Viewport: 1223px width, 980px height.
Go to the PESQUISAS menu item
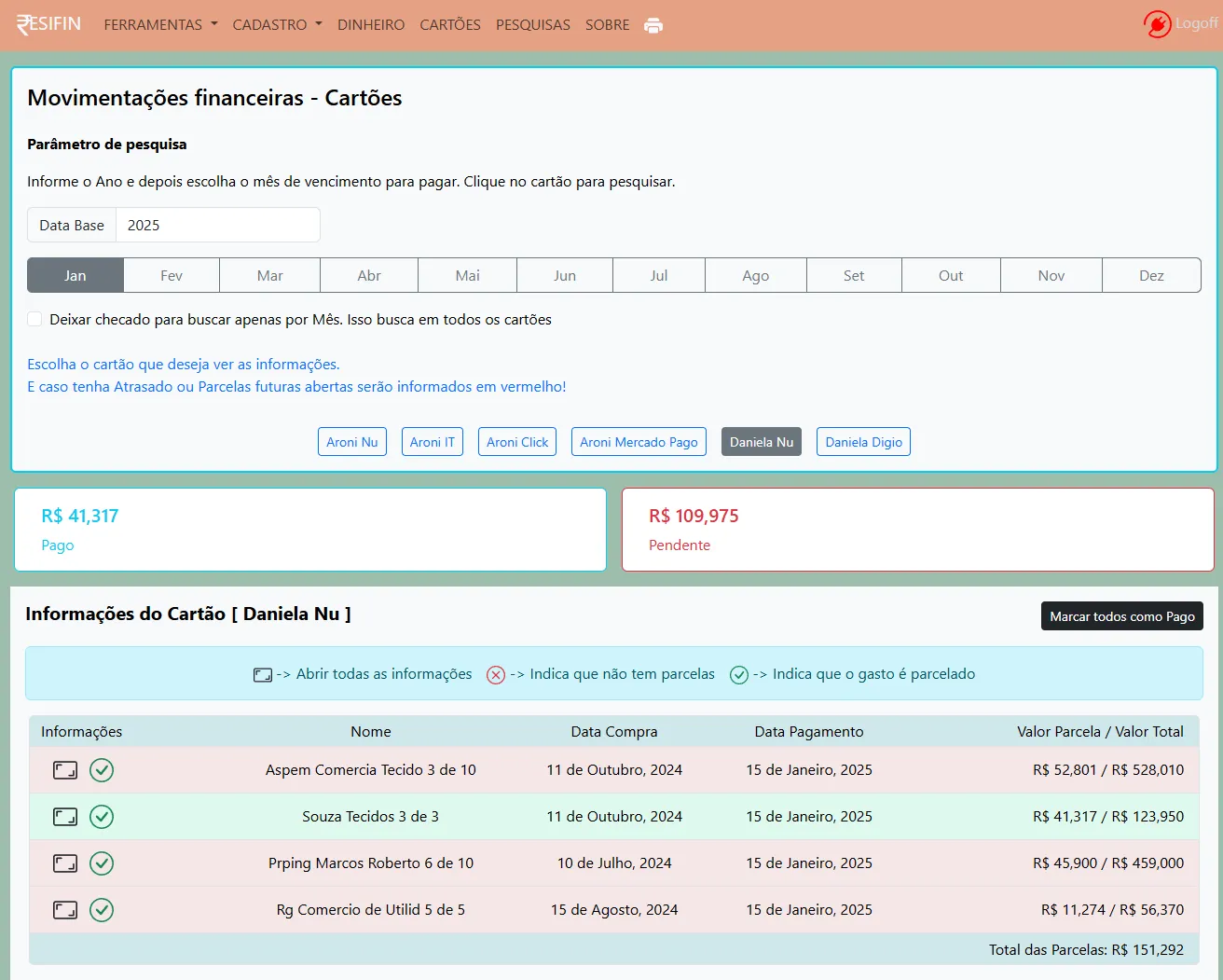tap(532, 25)
